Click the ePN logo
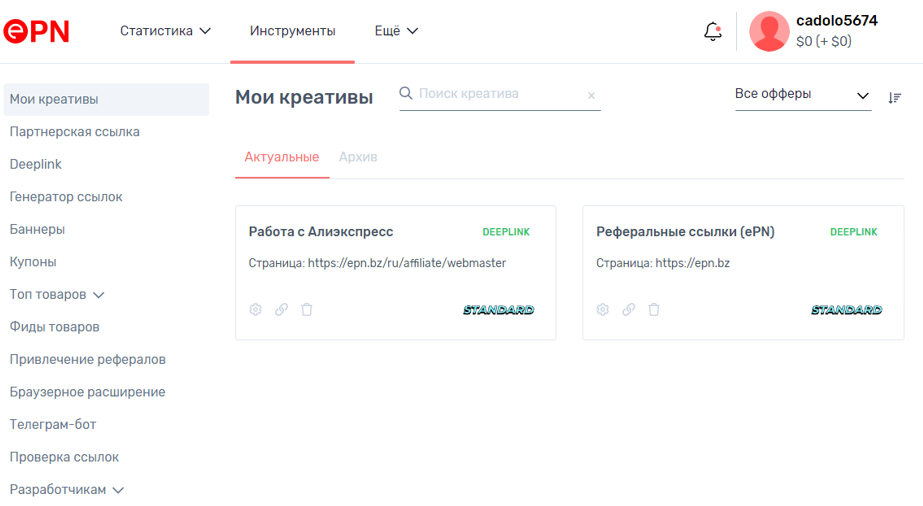Screen dimensions: 923x506 36,31
